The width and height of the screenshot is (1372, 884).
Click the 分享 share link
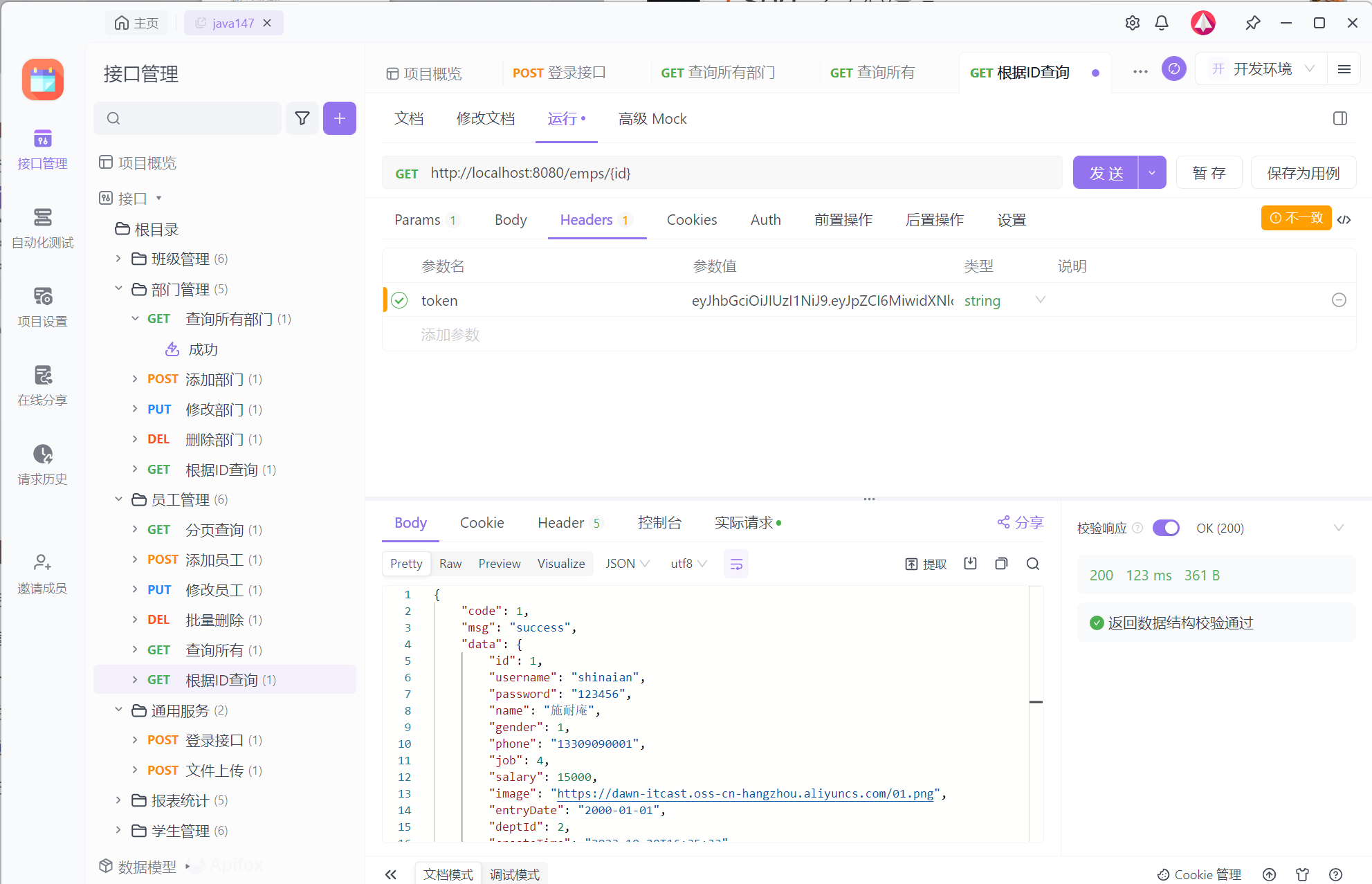1021,522
